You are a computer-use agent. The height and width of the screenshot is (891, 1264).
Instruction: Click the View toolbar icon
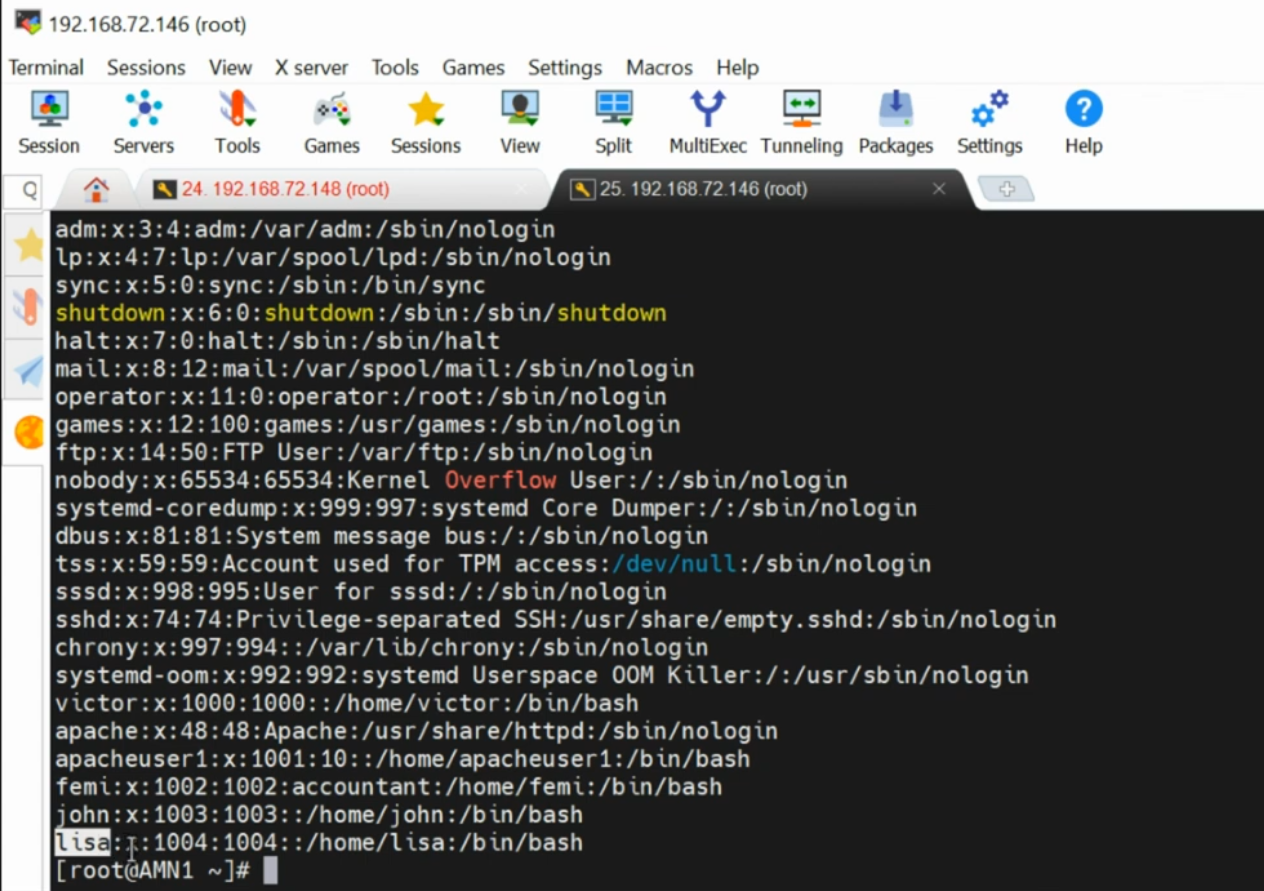(x=519, y=120)
